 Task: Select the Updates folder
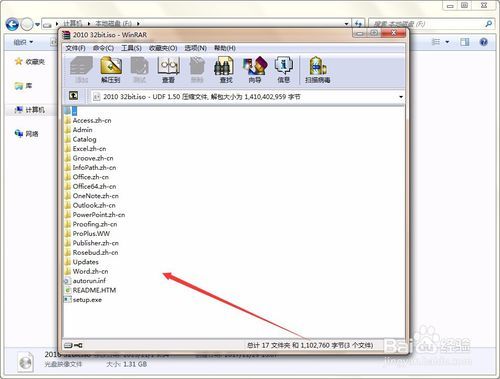(82, 262)
